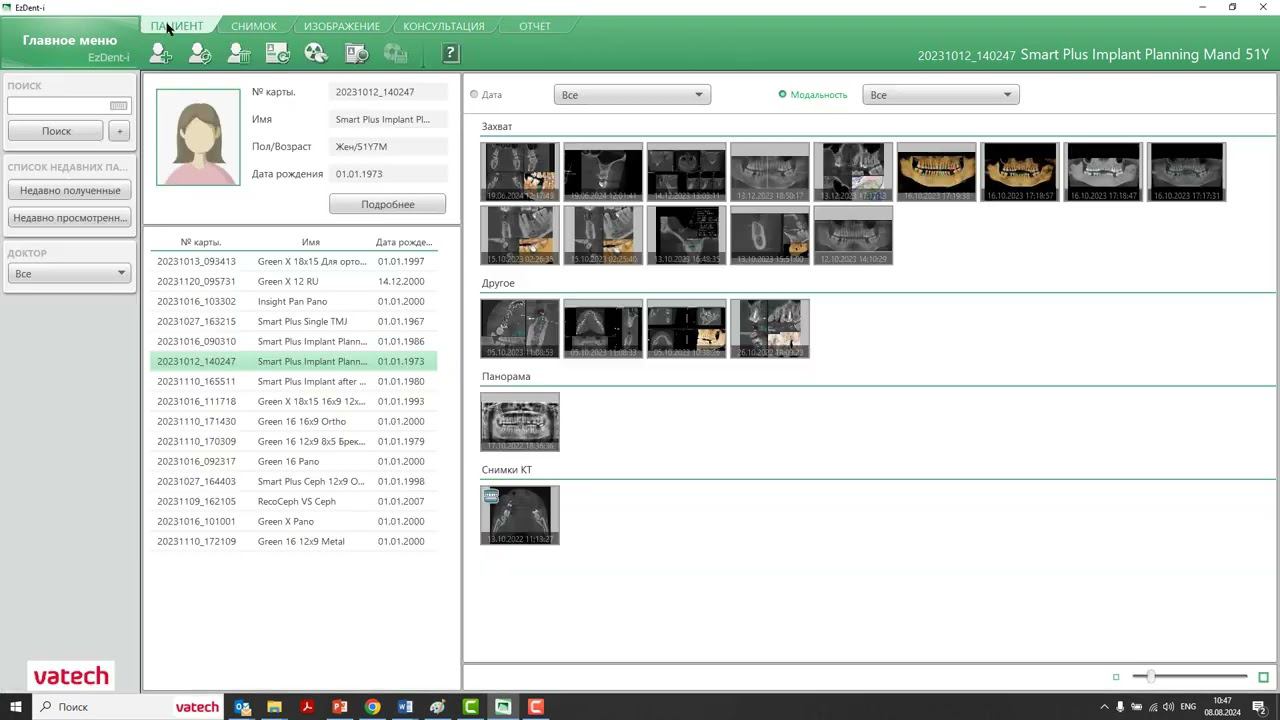Viewport: 1280px width, 720px height.
Task: Switch to the СНИМОК tab
Action: coord(254,26)
